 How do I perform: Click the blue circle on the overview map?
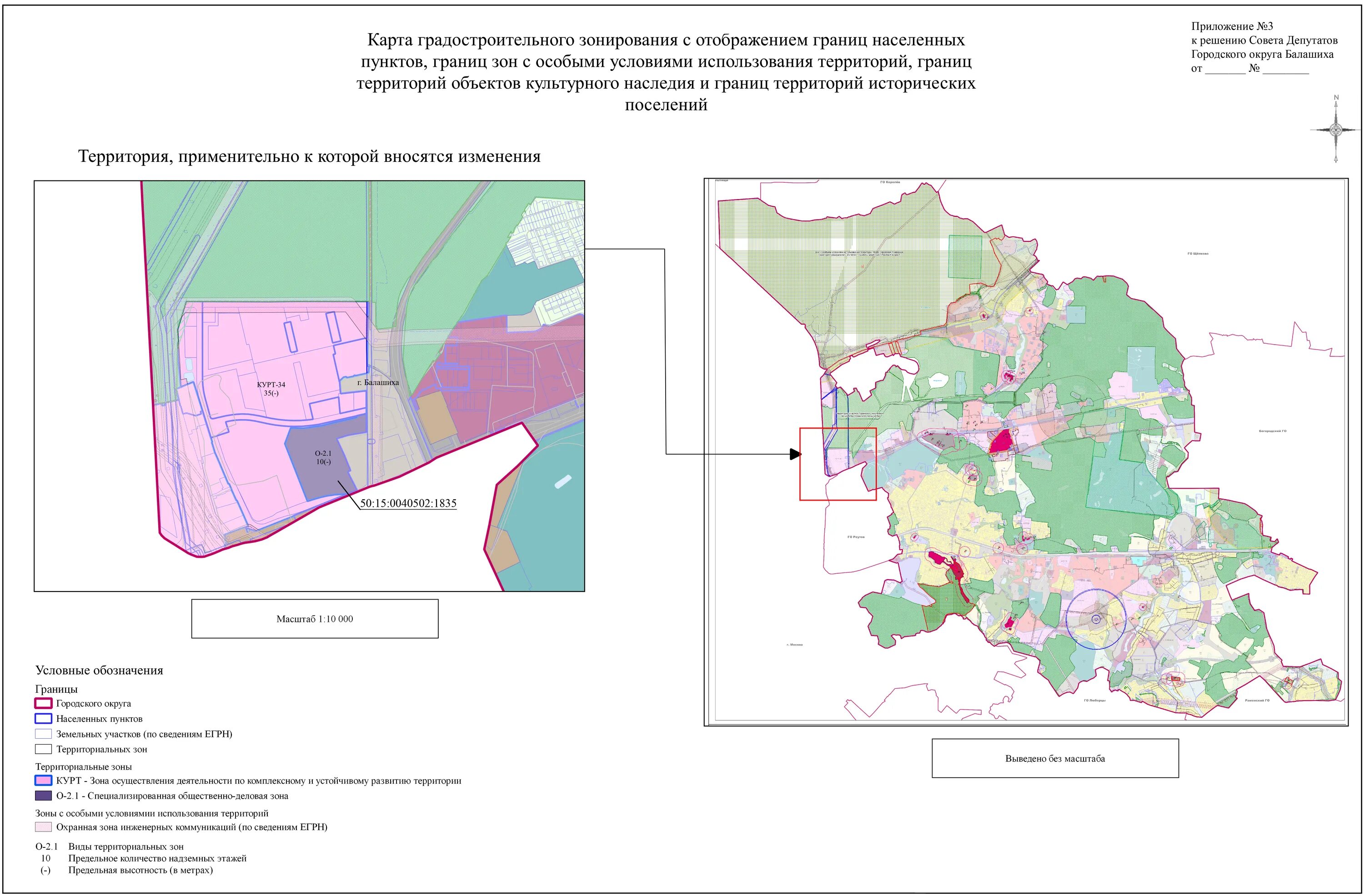pos(1096,619)
